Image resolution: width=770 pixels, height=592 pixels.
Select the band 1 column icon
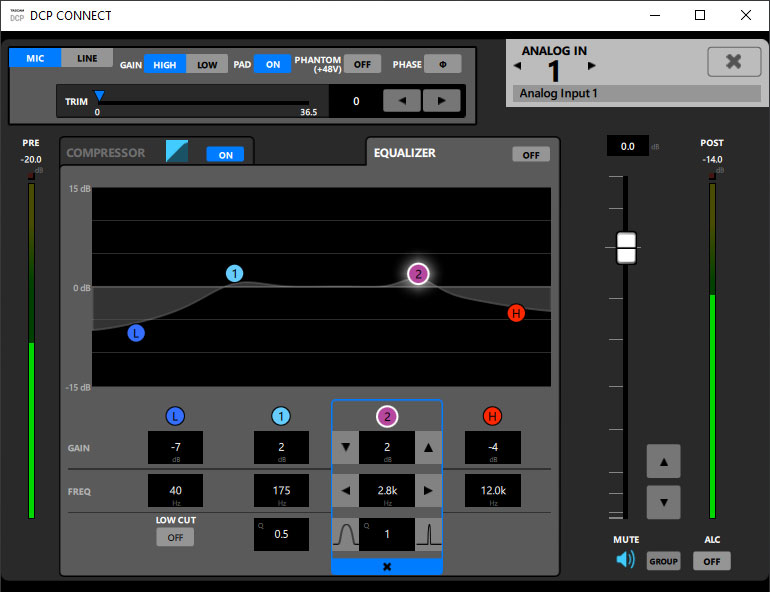(281, 416)
